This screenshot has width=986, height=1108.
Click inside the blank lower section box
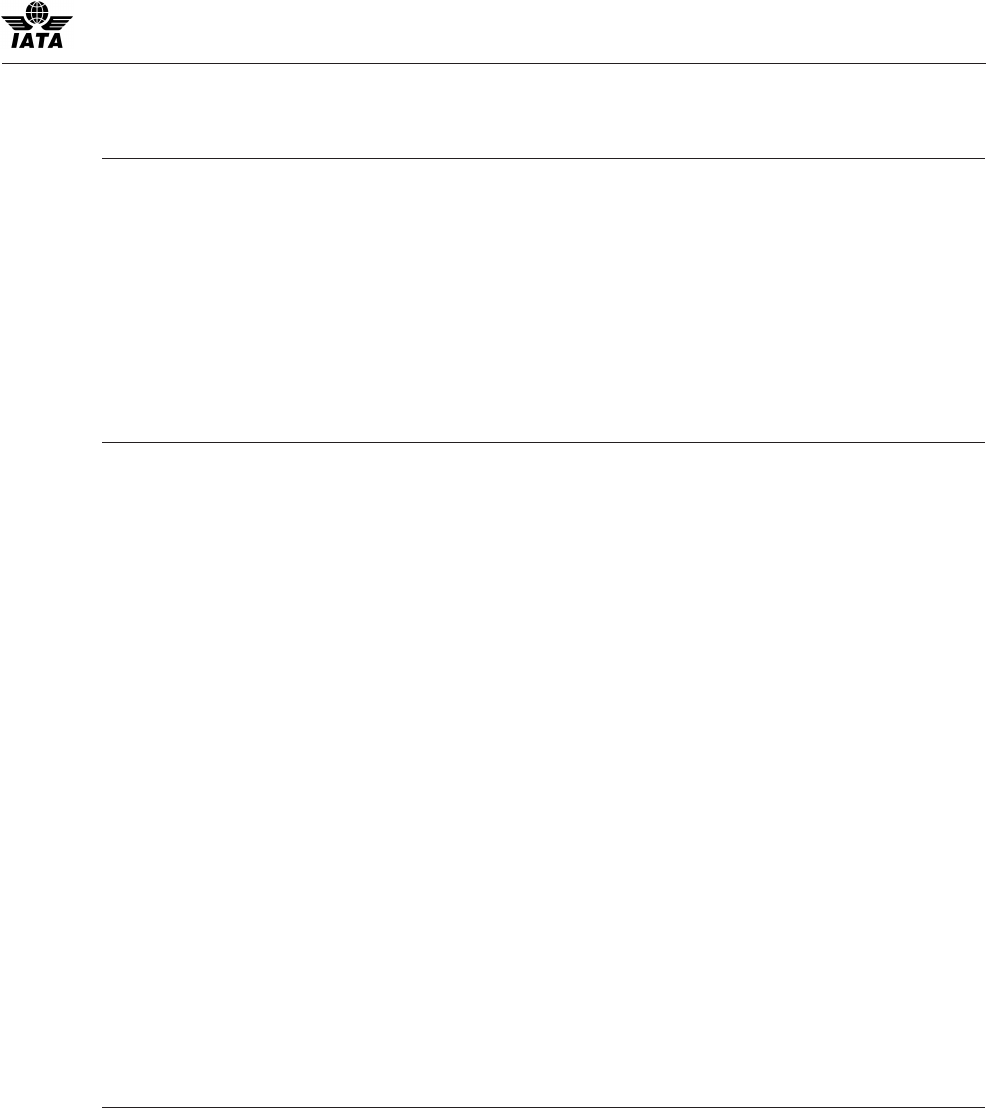[x=544, y=774]
